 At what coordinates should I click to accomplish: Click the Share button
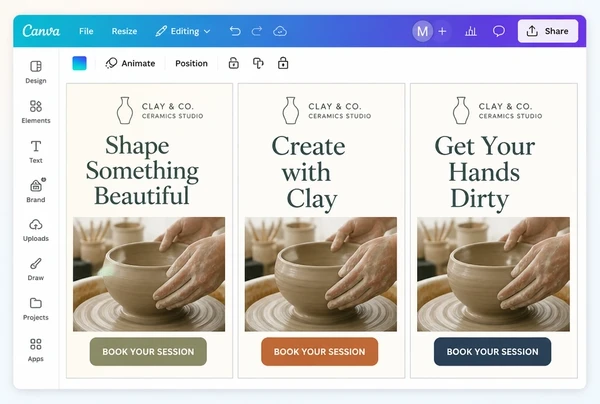[x=548, y=31]
